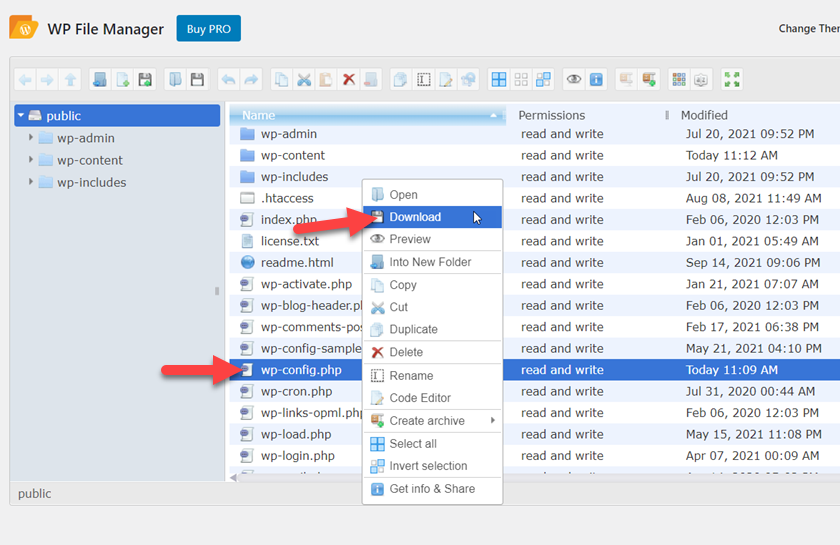Image resolution: width=840 pixels, height=545 pixels.
Task: Choose Cut from context menu
Action: pos(432,307)
